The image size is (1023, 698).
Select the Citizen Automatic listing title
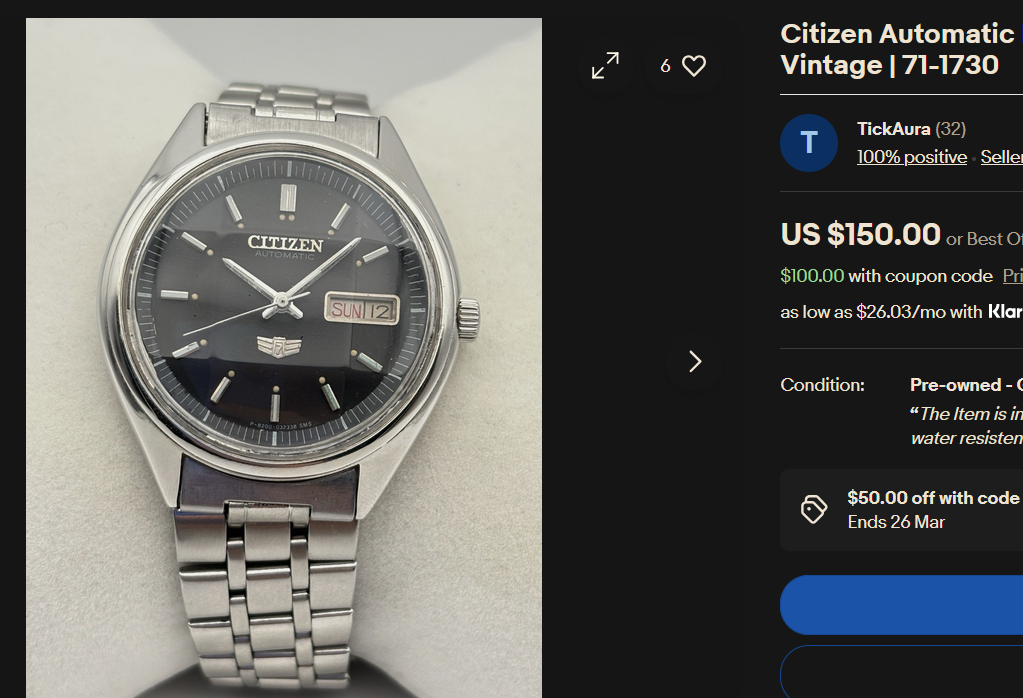pyautogui.click(x=901, y=50)
